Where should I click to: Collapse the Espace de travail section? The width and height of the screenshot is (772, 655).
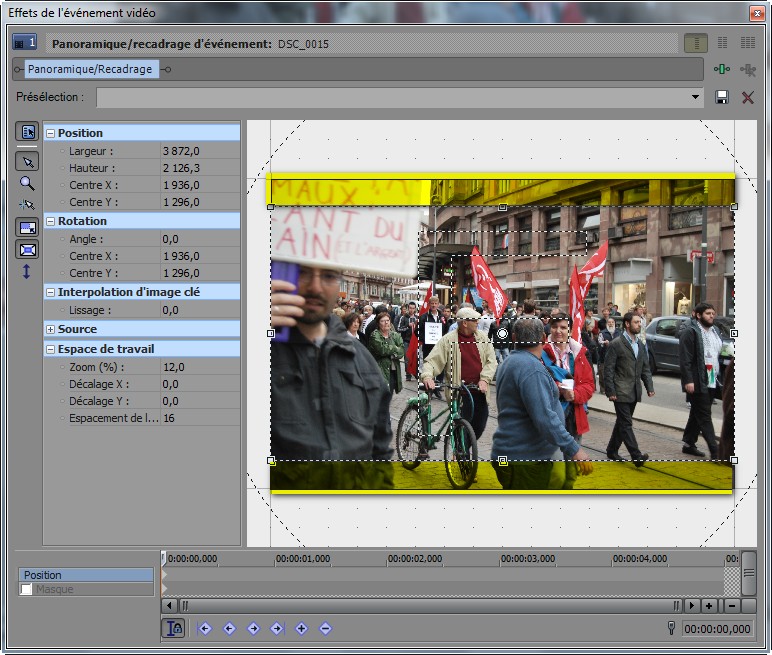[x=51, y=349]
